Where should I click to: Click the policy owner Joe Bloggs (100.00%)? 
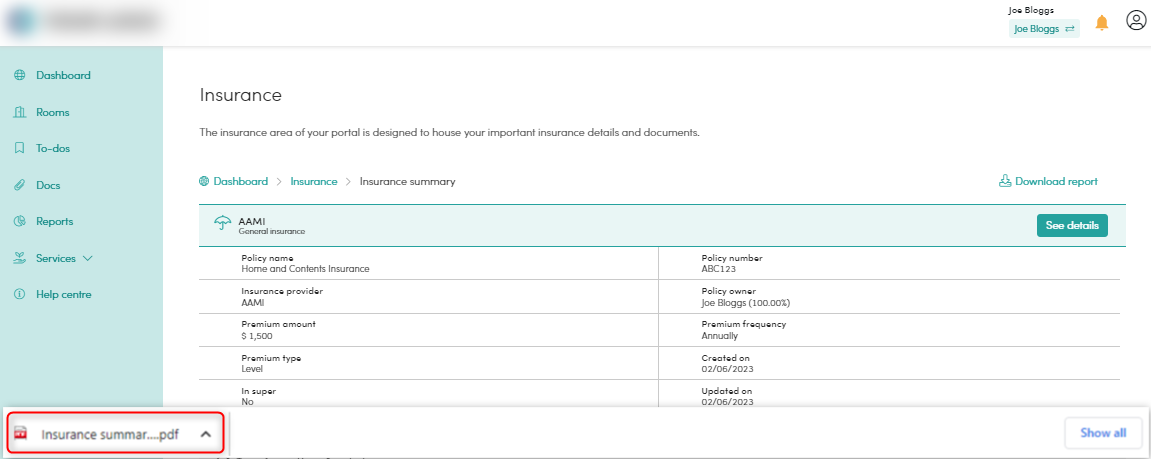click(x=746, y=303)
